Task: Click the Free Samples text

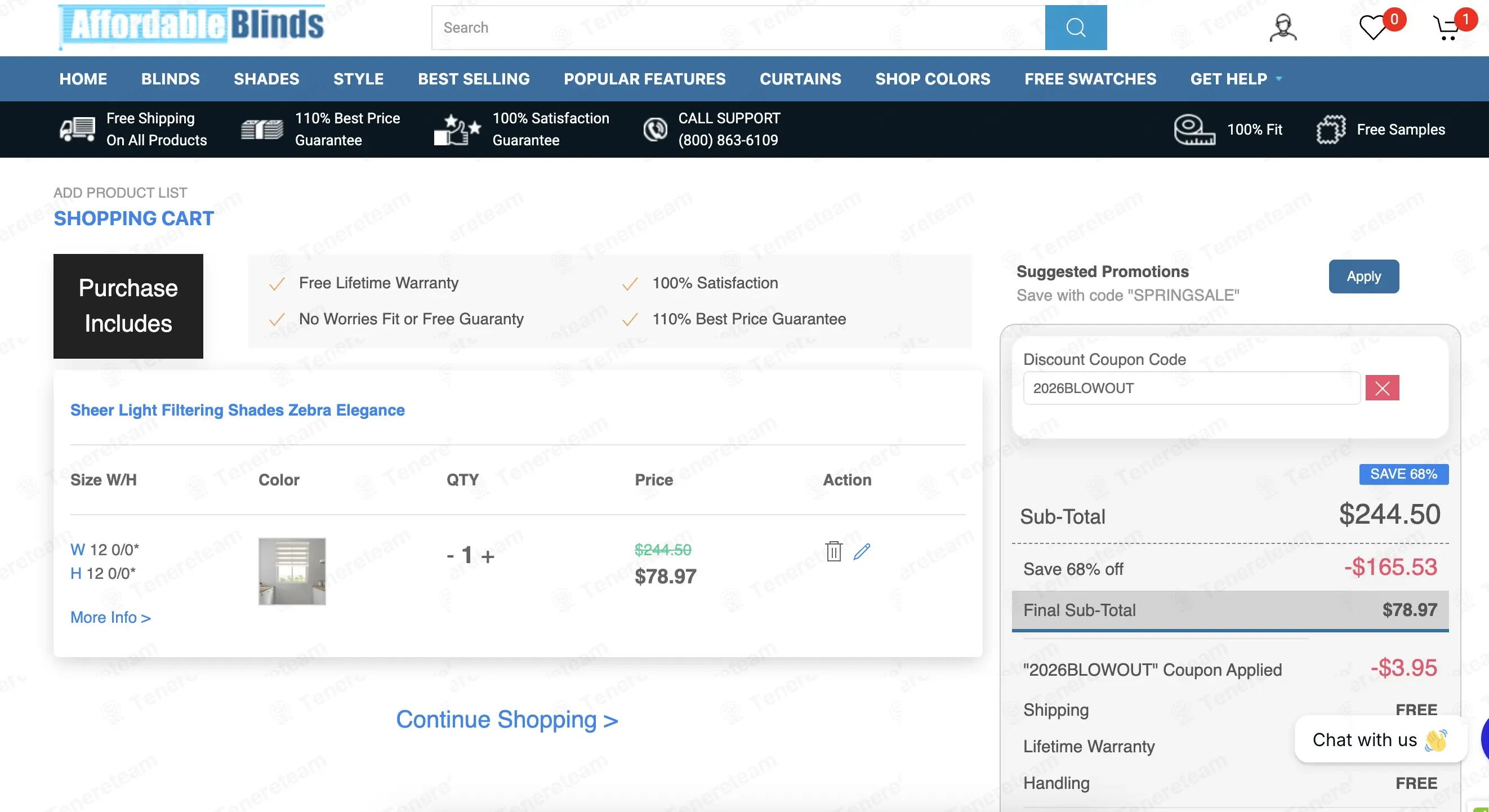Action: pos(1401,130)
